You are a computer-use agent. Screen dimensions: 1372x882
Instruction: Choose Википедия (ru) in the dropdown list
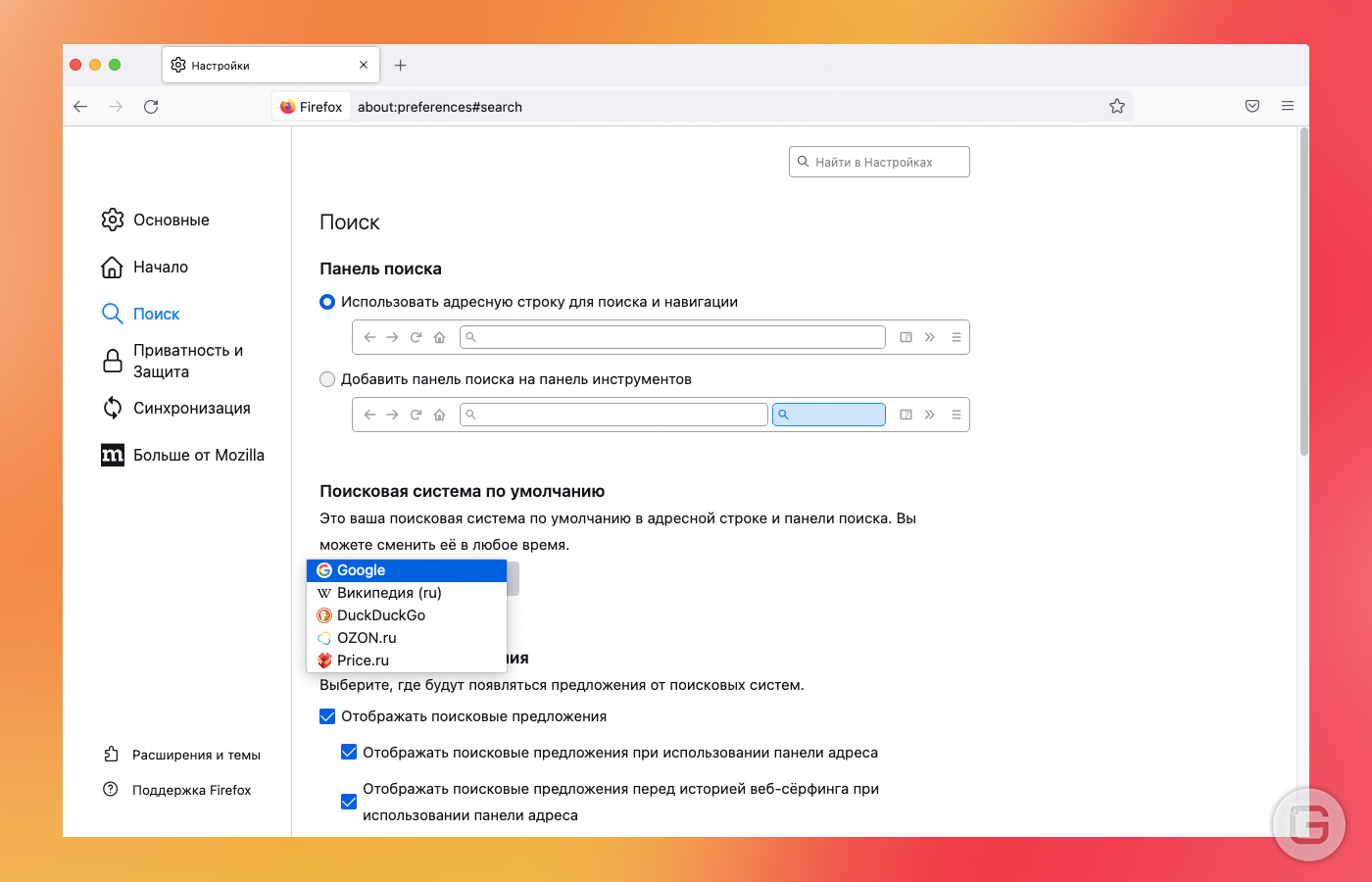click(407, 593)
